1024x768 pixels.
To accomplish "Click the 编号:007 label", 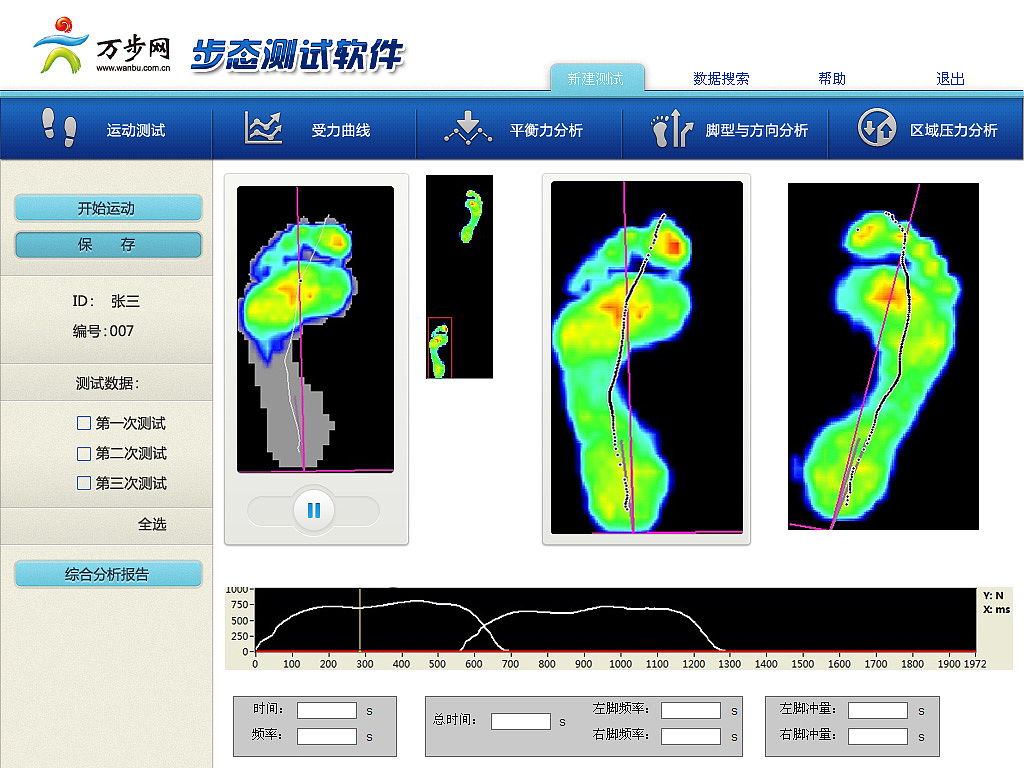I will (x=103, y=331).
